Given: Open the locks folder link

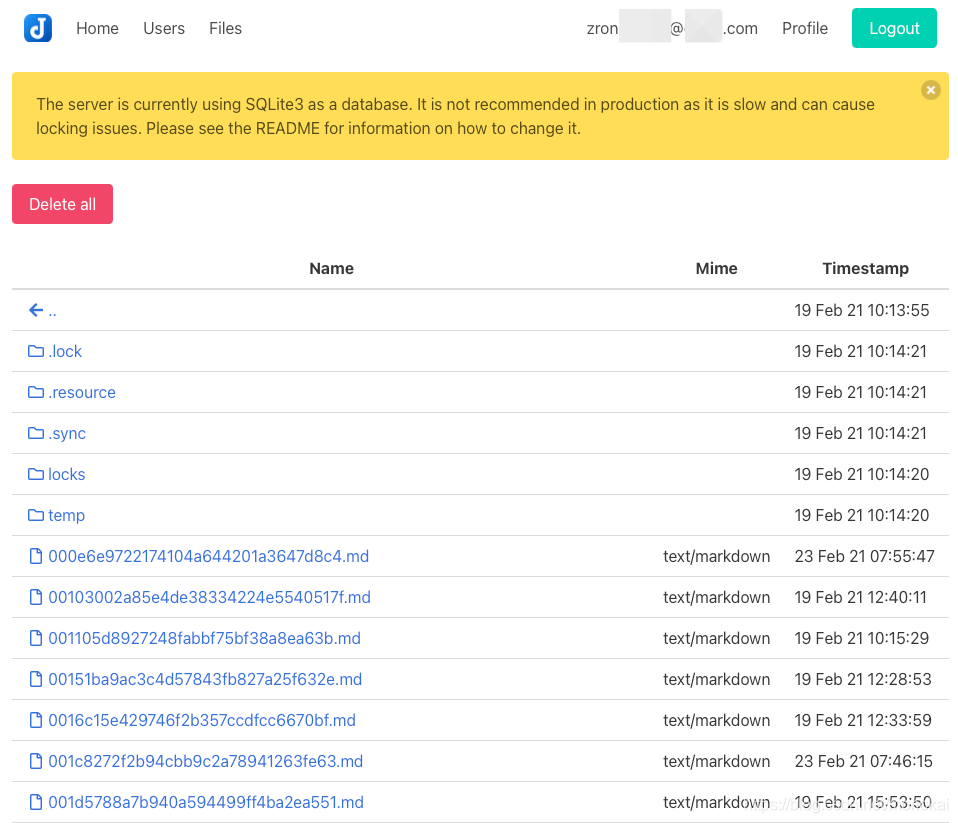Looking at the screenshot, I should (67, 474).
